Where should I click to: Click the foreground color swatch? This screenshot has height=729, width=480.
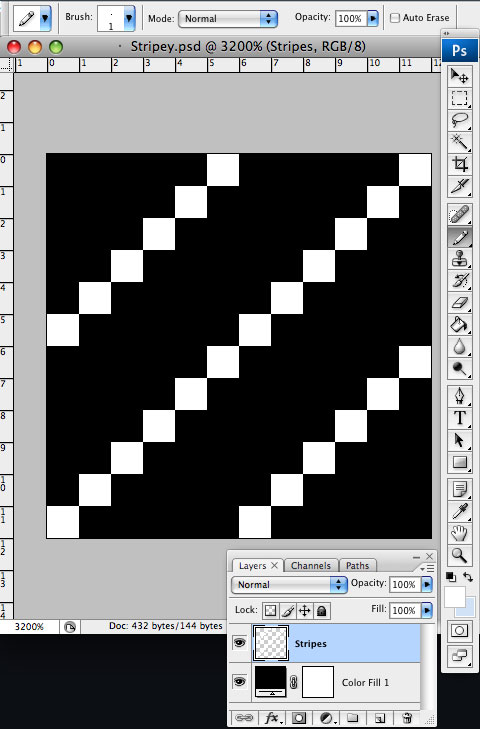point(455,596)
